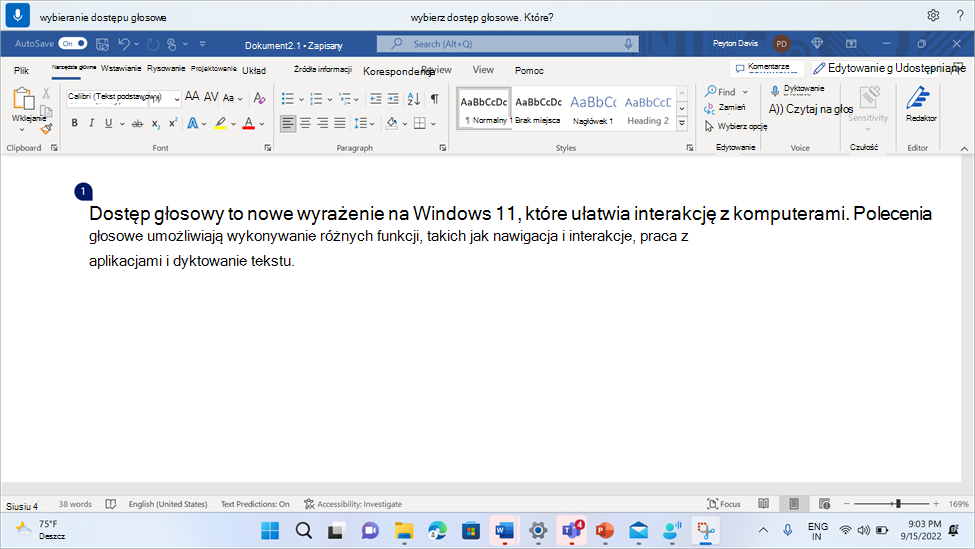Viewport: 975px width, 549px height.
Task: Apply red font color
Action: pyautogui.click(x=249, y=123)
